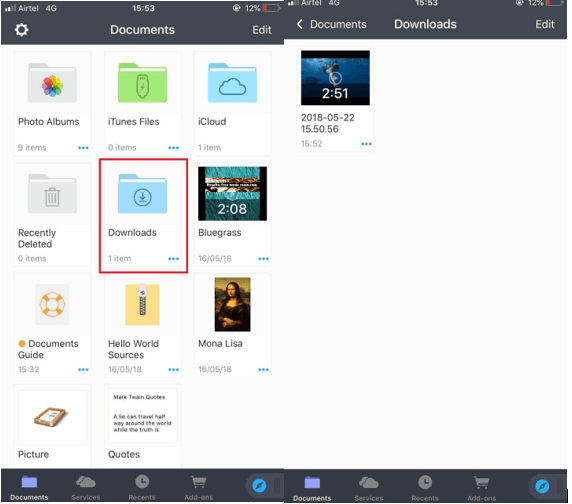572x504 pixels.
Task: Expand the three-dot menu for Mona Lisa
Action: [263, 369]
